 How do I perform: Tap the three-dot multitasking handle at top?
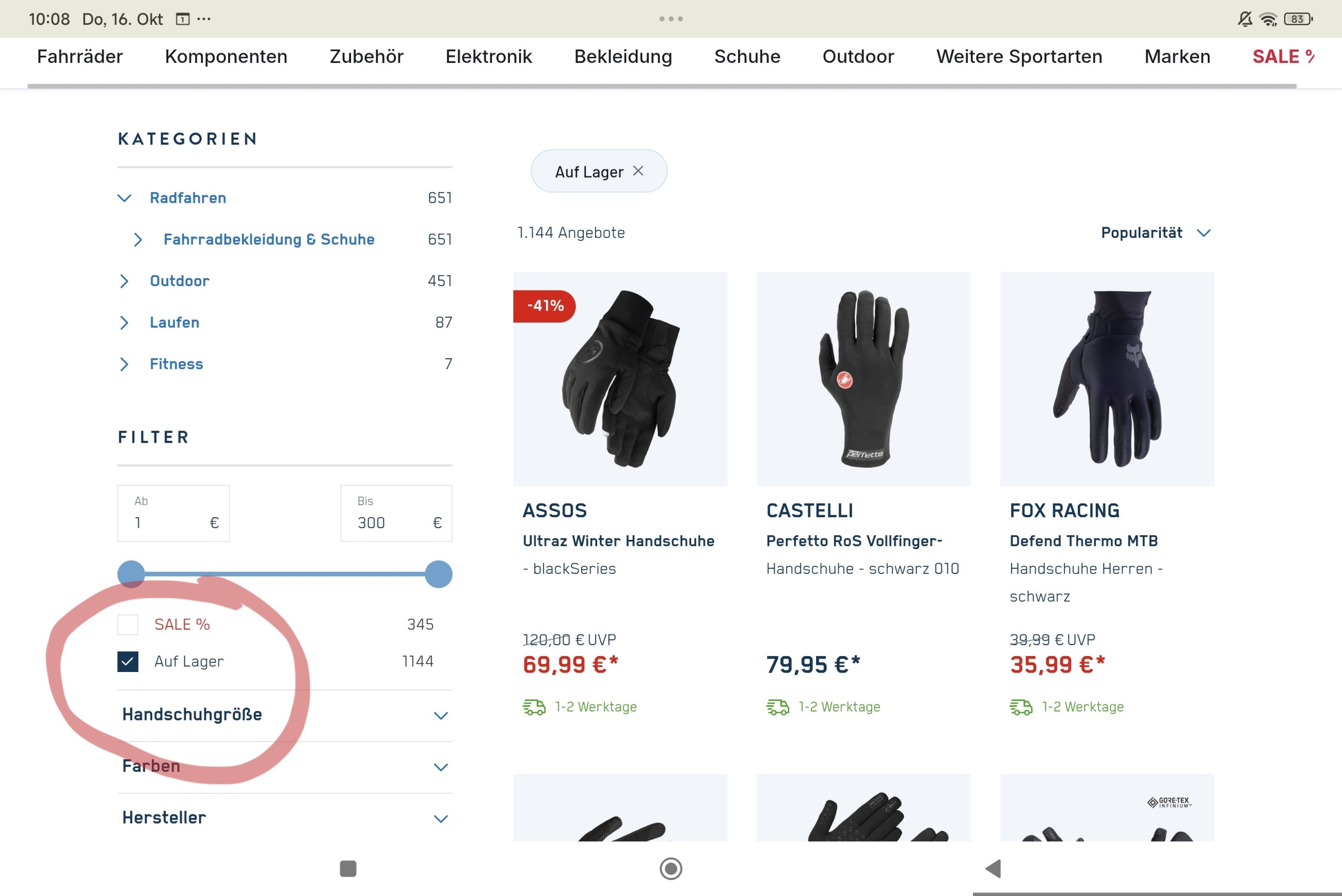(670, 19)
